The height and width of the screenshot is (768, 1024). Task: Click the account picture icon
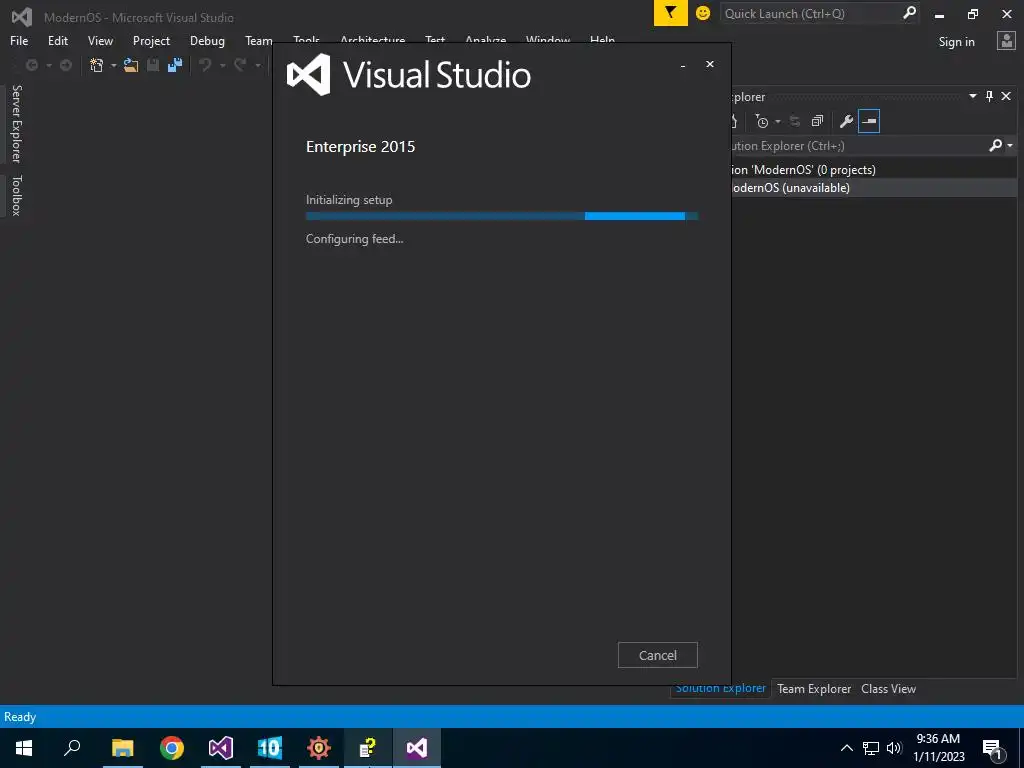(x=1006, y=41)
